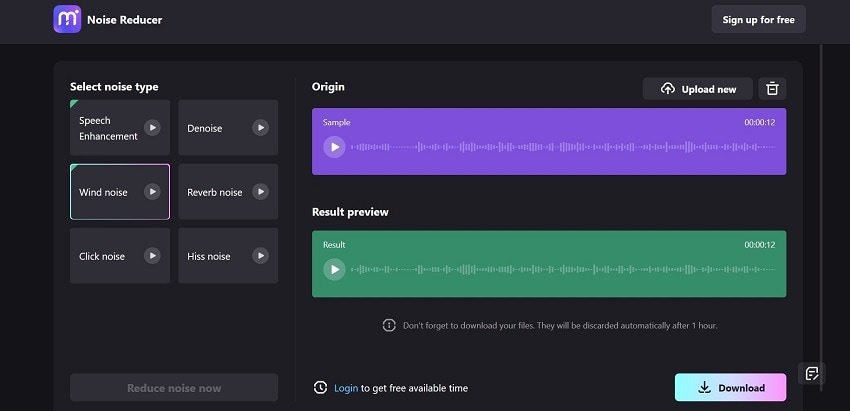Viewport: 850px width, 411px height.
Task: Click the Noise Reducer logo
Action: [67, 19]
